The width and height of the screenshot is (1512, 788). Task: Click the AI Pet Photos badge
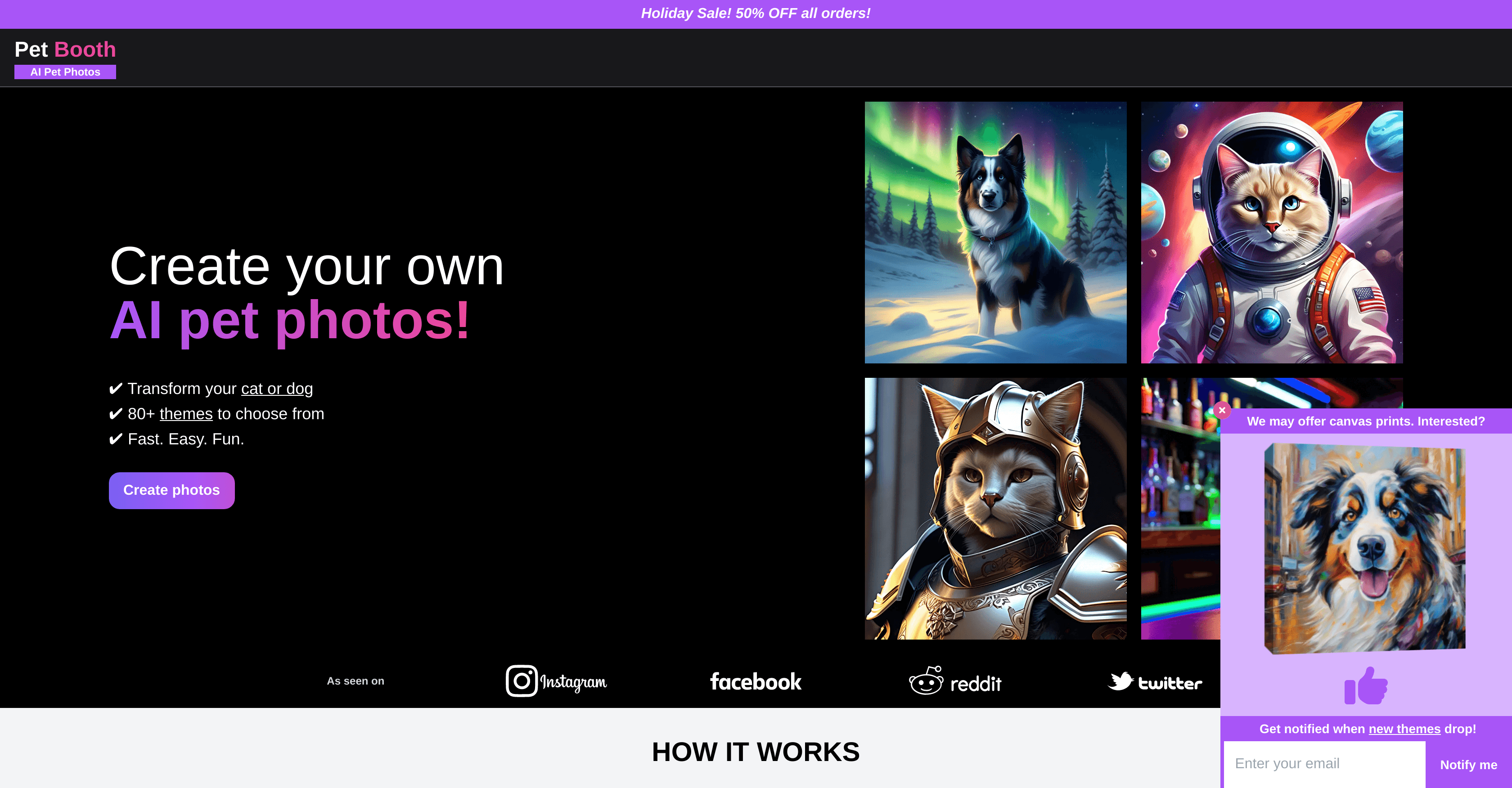65,72
